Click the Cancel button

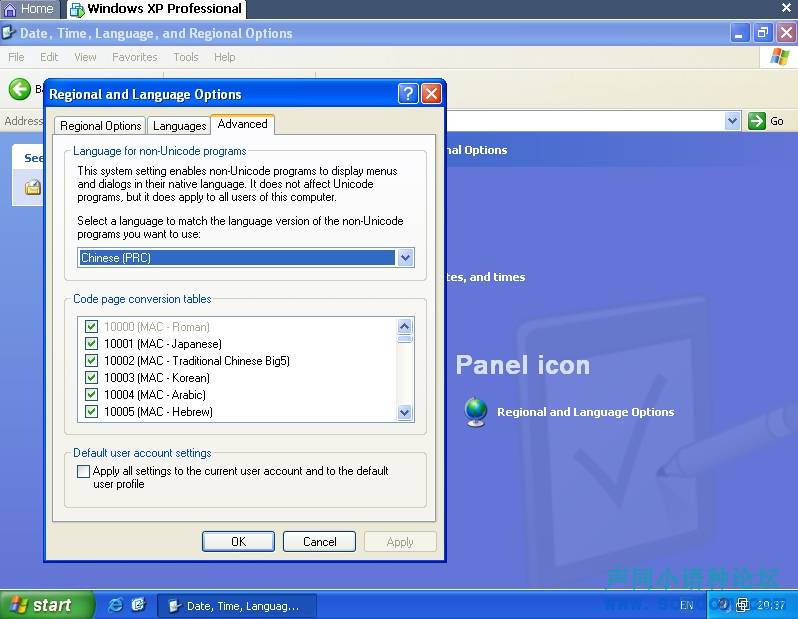(x=319, y=542)
